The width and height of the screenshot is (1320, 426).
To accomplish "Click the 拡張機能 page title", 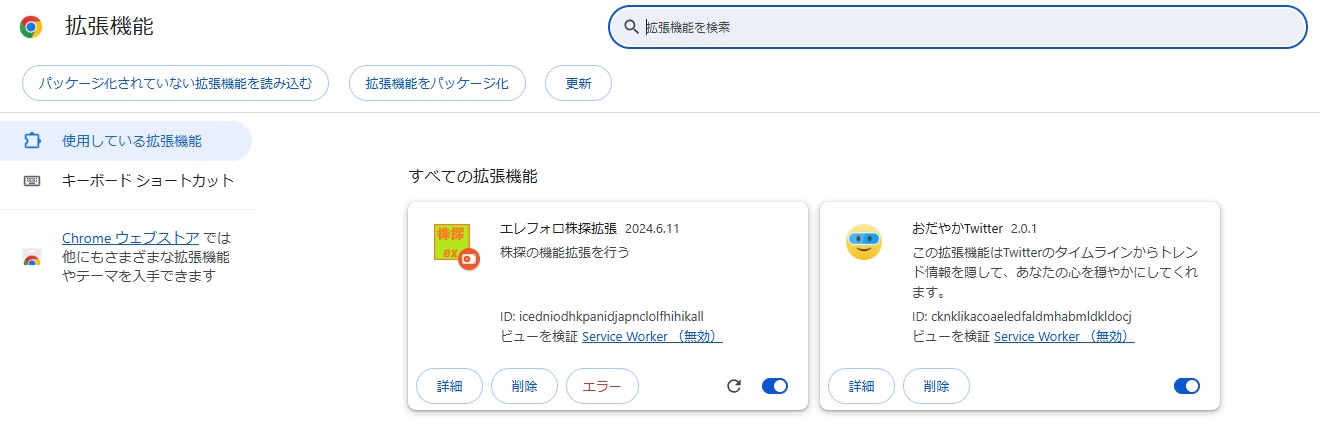I will click(x=110, y=27).
